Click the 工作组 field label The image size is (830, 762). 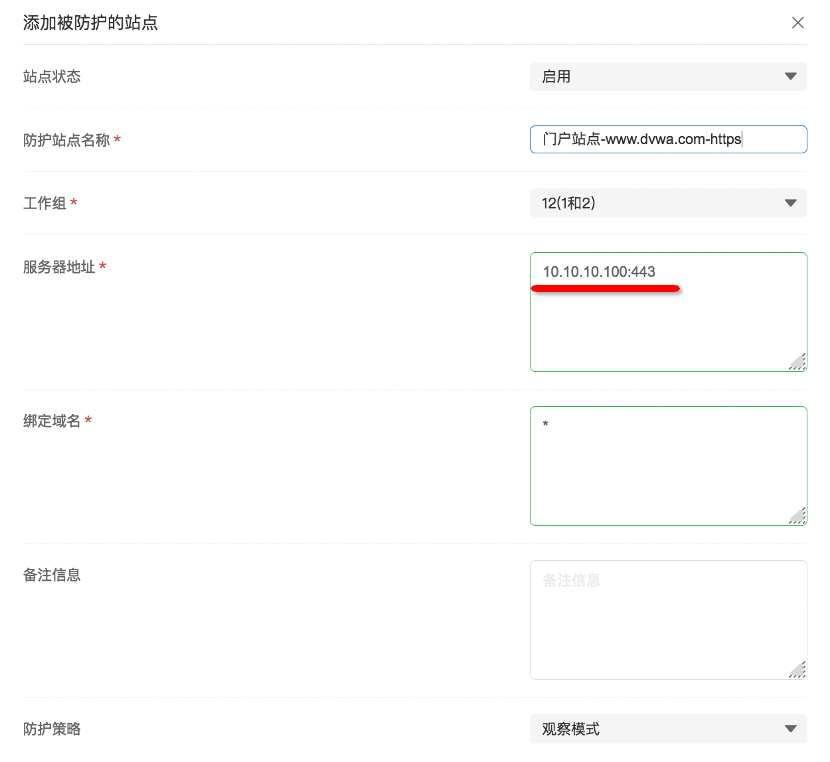(45, 203)
